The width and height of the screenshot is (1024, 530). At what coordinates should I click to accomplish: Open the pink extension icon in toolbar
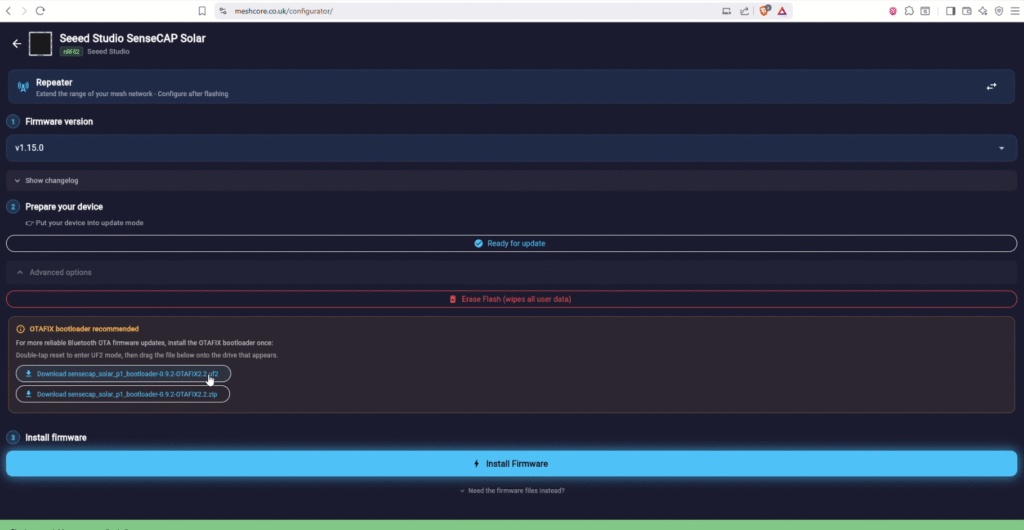[x=893, y=11]
